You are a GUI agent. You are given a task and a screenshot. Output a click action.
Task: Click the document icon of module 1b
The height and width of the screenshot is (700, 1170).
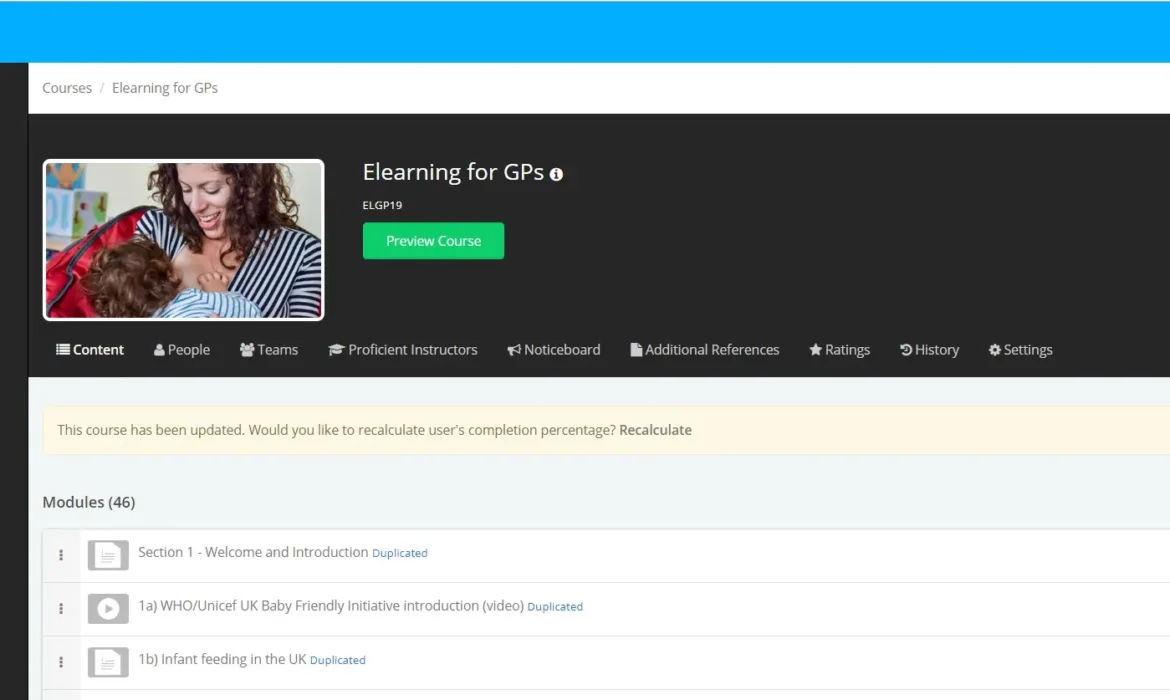click(x=108, y=663)
